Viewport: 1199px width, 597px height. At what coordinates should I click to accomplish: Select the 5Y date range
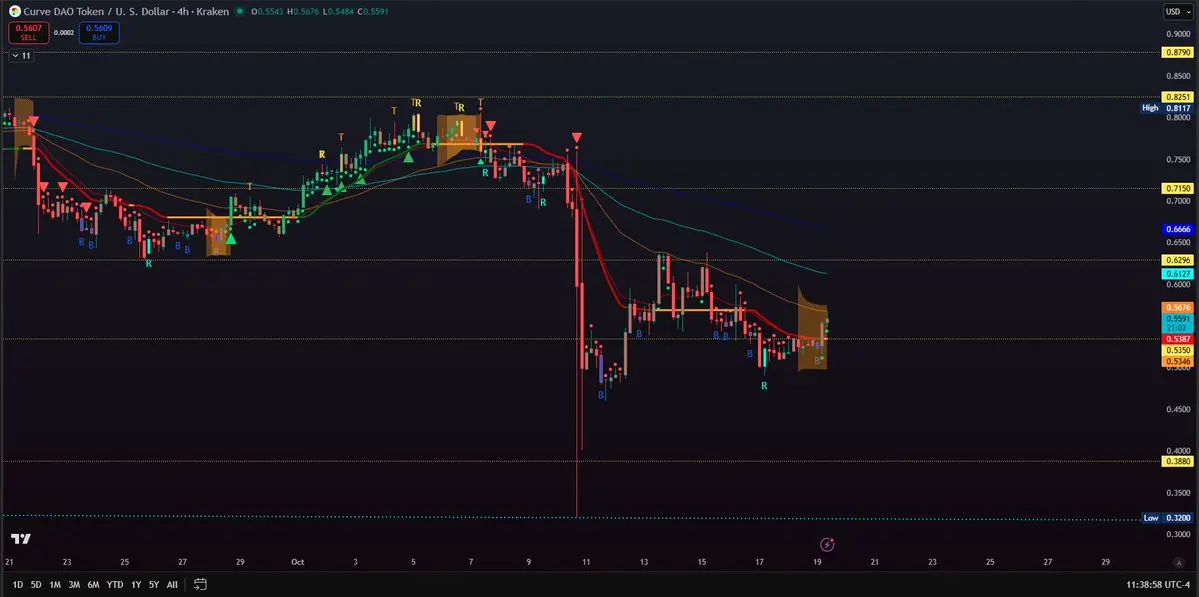(154, 585)
